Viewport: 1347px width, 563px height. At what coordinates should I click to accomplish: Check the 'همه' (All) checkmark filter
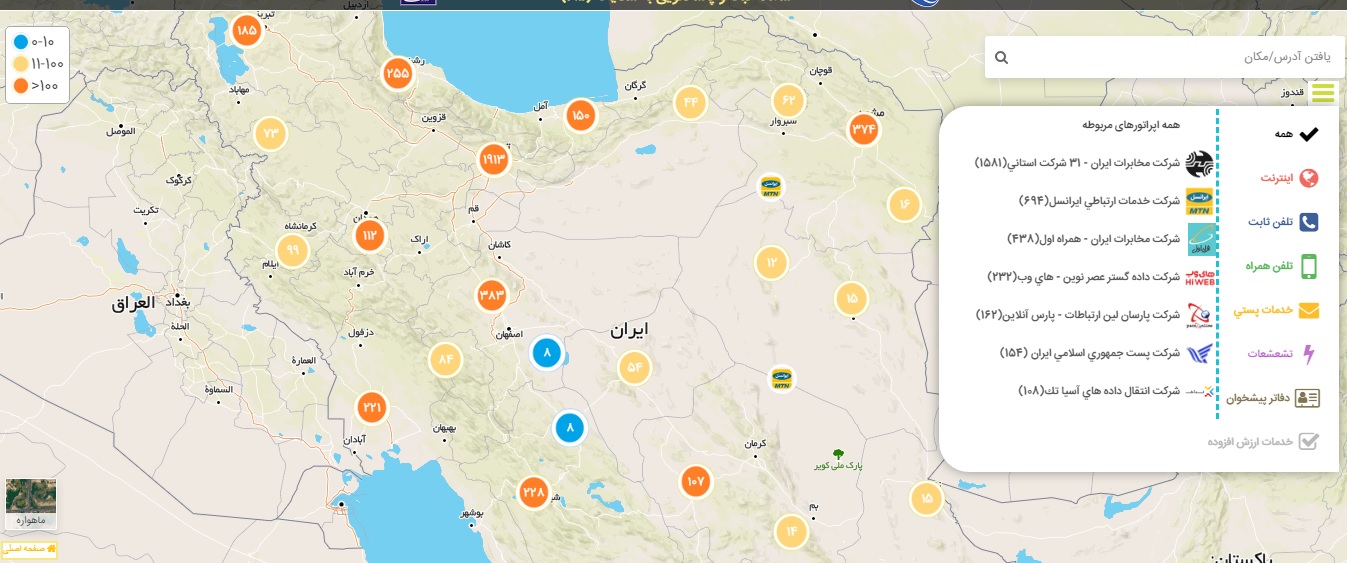[x=1308, y=134]
